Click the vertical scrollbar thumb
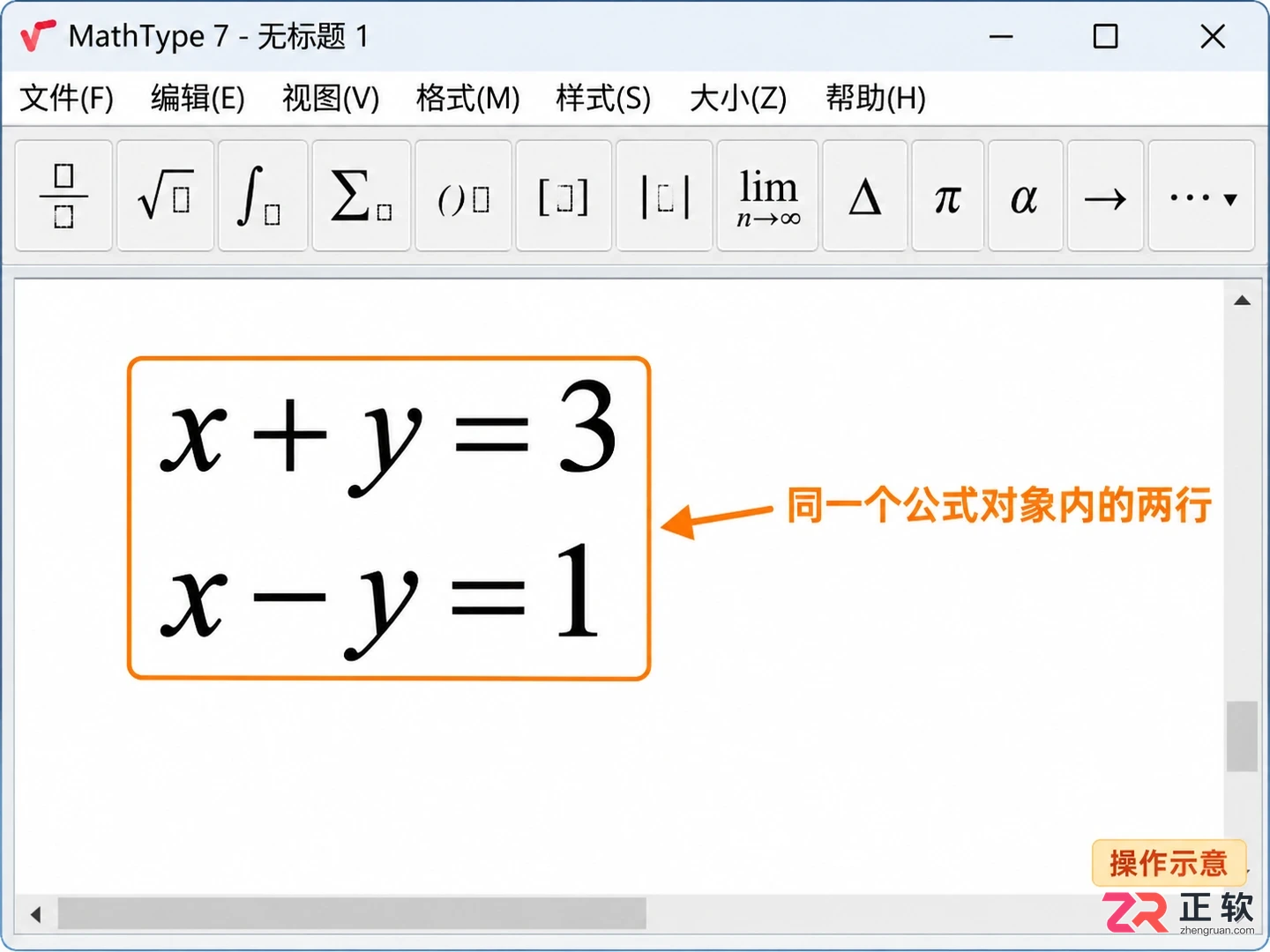Screen dimensions: 1270x952 1242,736
